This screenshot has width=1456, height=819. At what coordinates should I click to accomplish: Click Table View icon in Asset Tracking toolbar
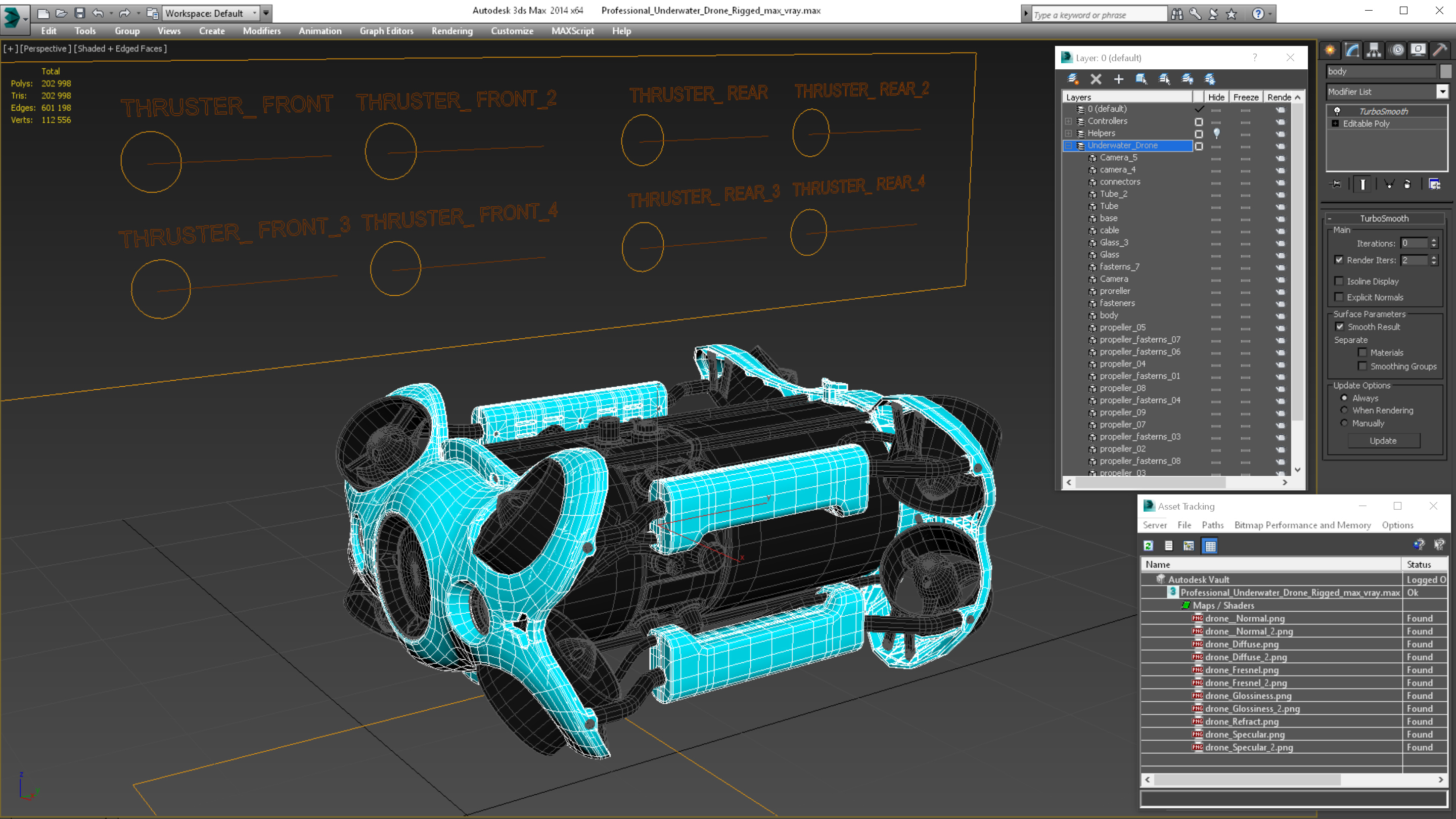(x=1210, y=545)
